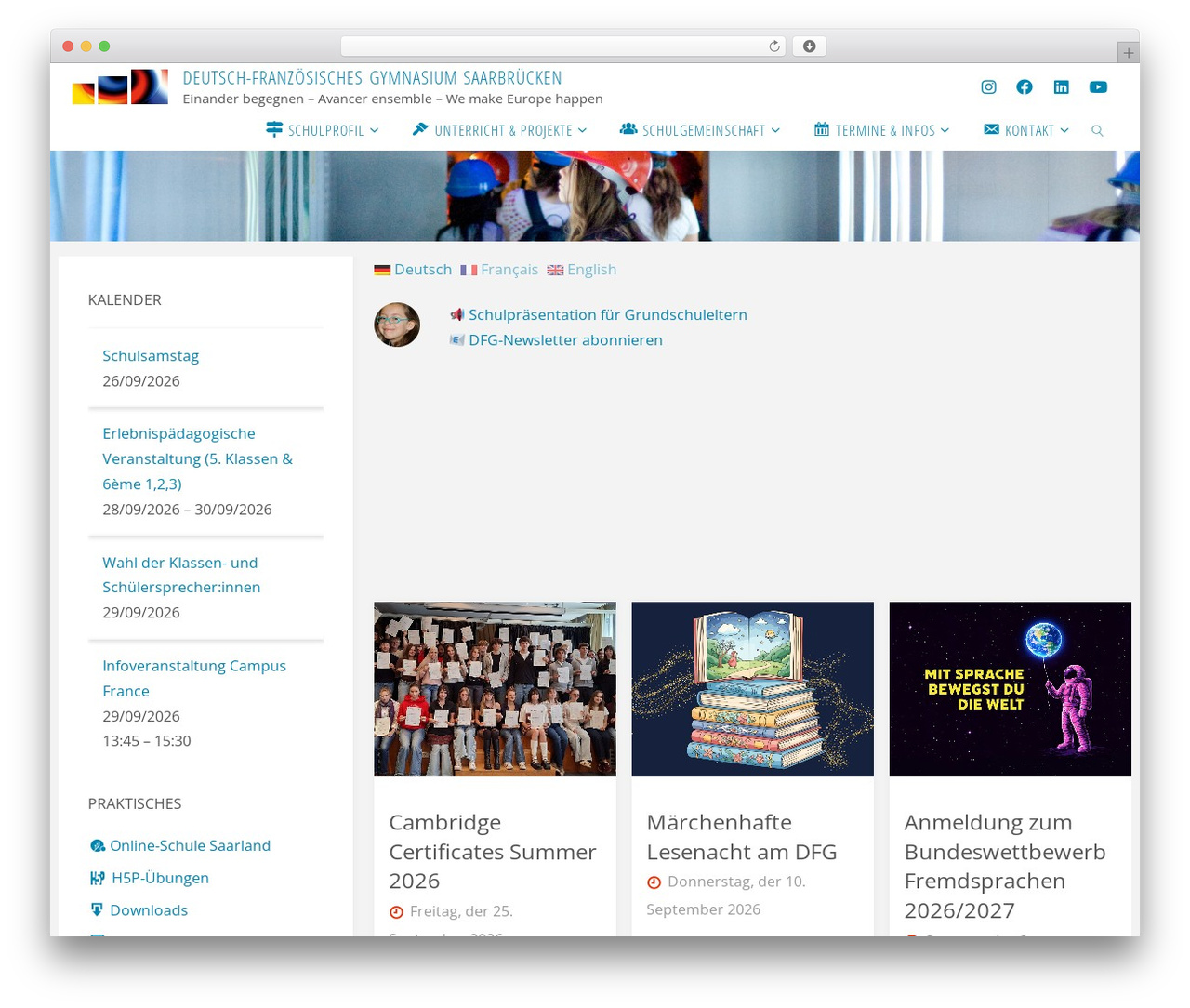This screenshot has height=1008, width=1190.
Task: Click the browser reload icon
Action: point(773,46)
